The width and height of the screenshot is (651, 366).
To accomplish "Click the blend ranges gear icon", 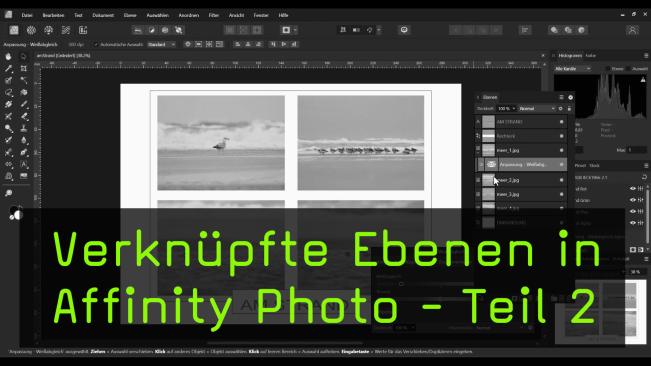I will click(560, 109).
